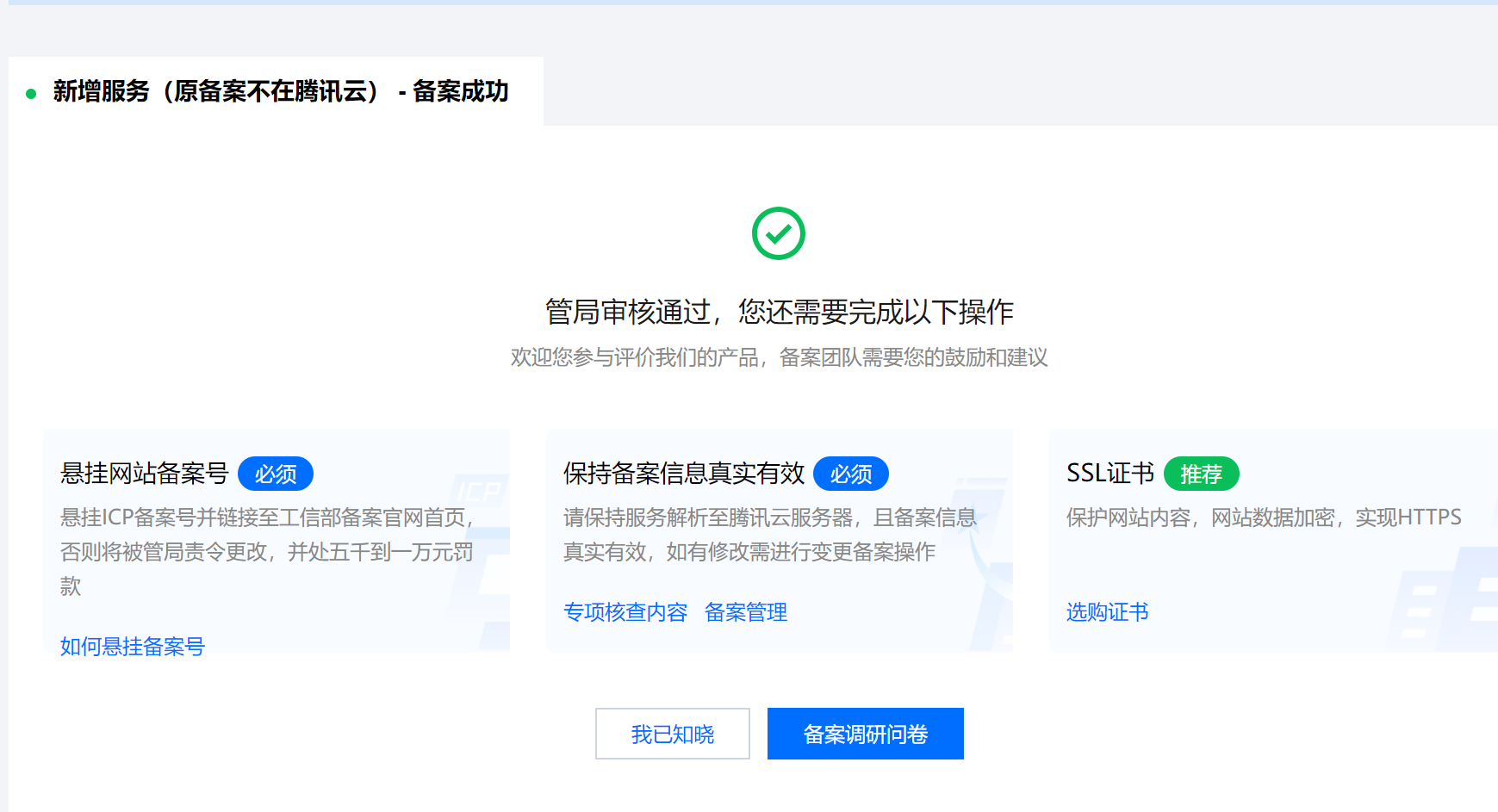Screen dimensions: 1498x812
Task: Click the green status dot before 新增服务
Action: [x=31, y=91]
